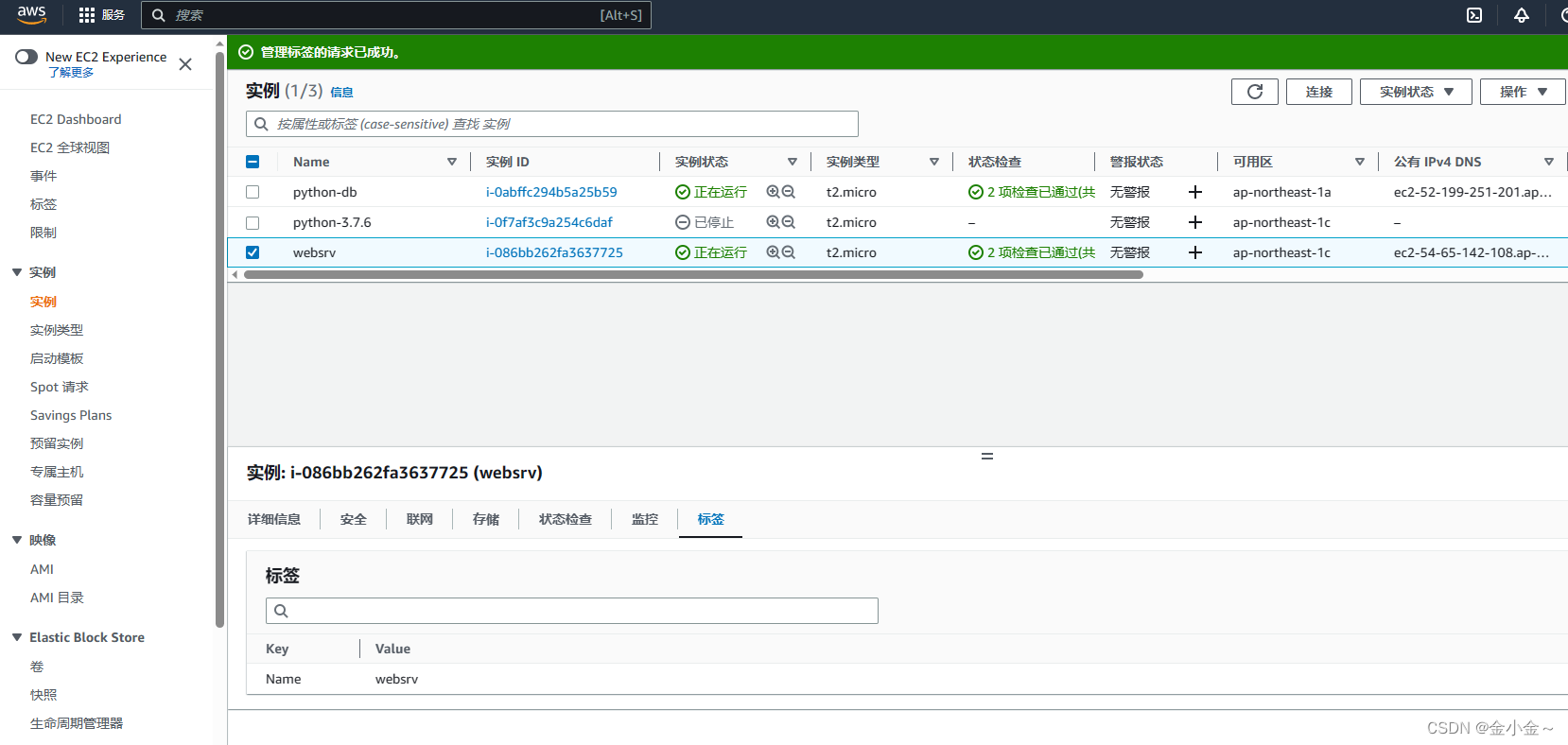This screenshot has width=1568, height=745.
Task: Add alarm plus icon for python-db
Action: pyautogui.click(x=1195, y=192)
